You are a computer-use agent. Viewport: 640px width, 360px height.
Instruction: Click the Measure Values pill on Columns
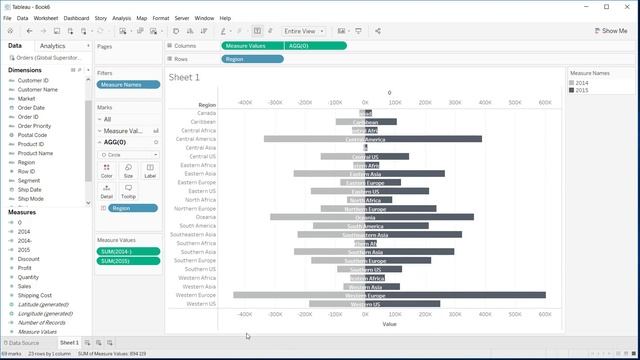click(x=253, y=46)
